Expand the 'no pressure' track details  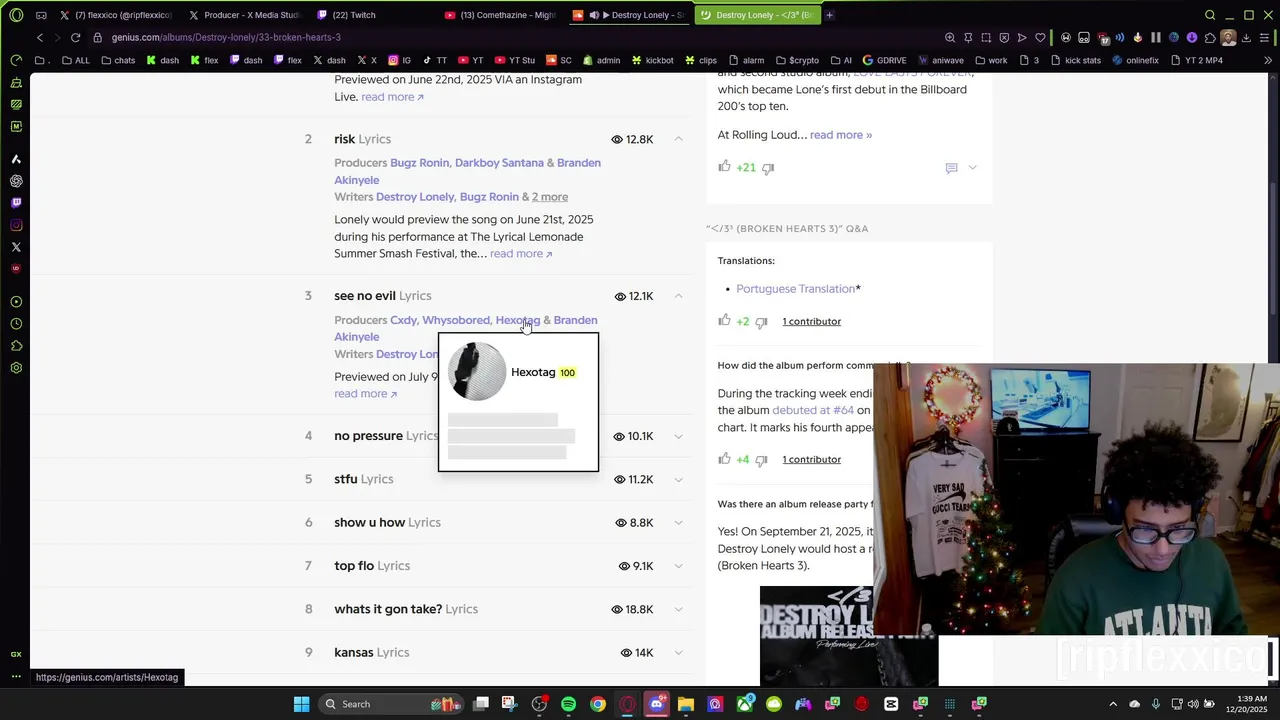coord(678,436)
